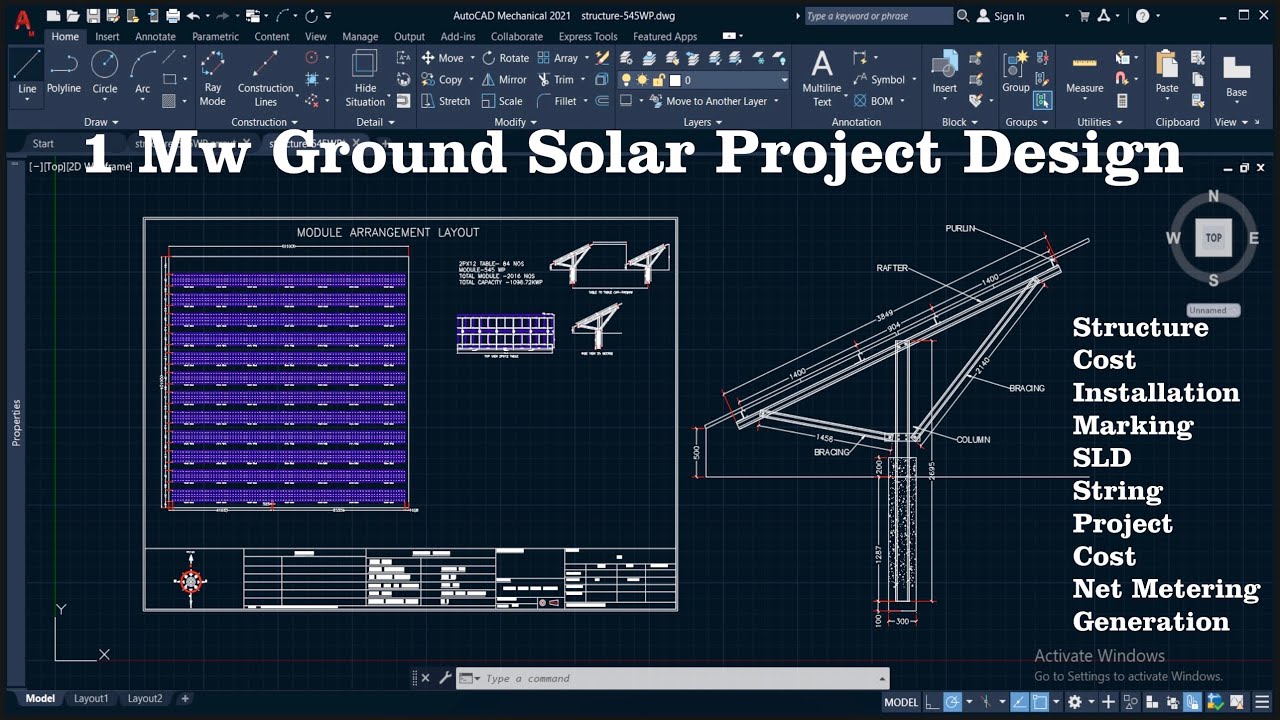Switch to the Annotate ribbon tab
Screen dimensions: 1280x720
coord(155,36)
